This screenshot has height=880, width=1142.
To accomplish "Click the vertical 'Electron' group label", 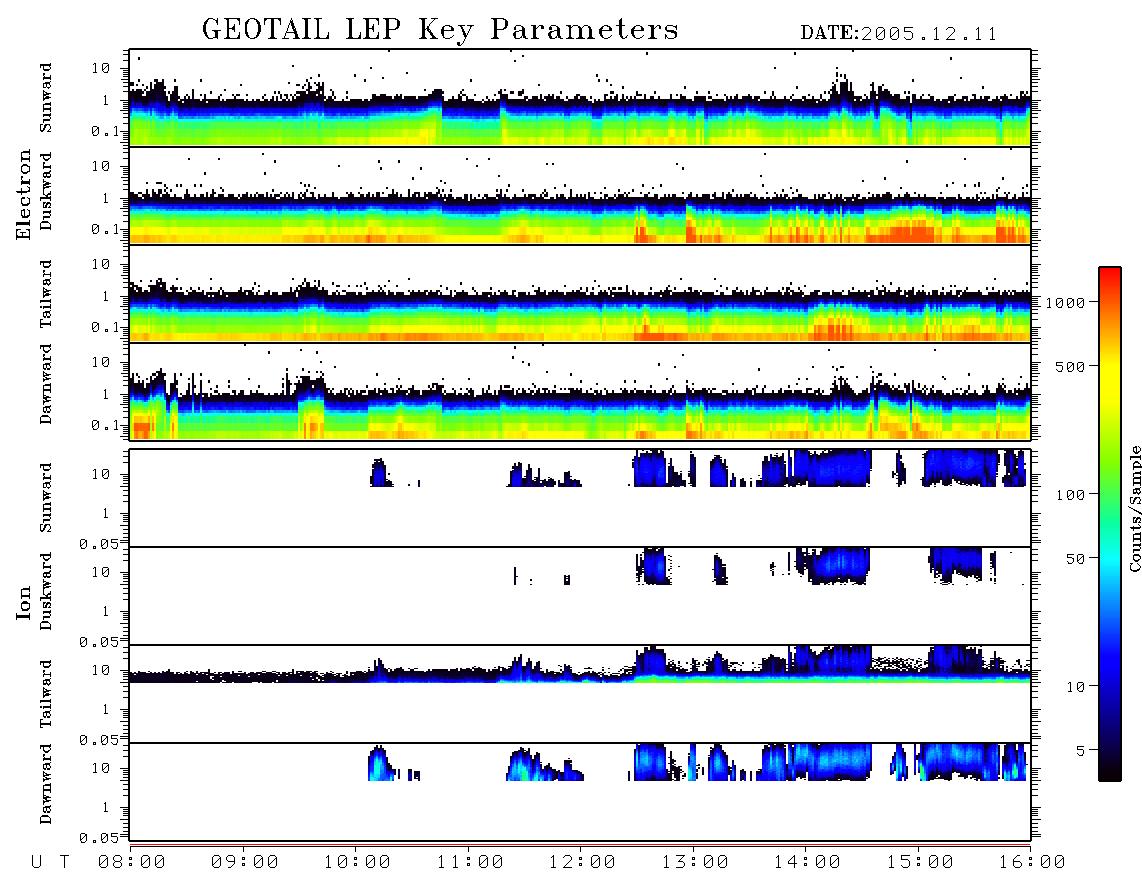I will (23, 194).
